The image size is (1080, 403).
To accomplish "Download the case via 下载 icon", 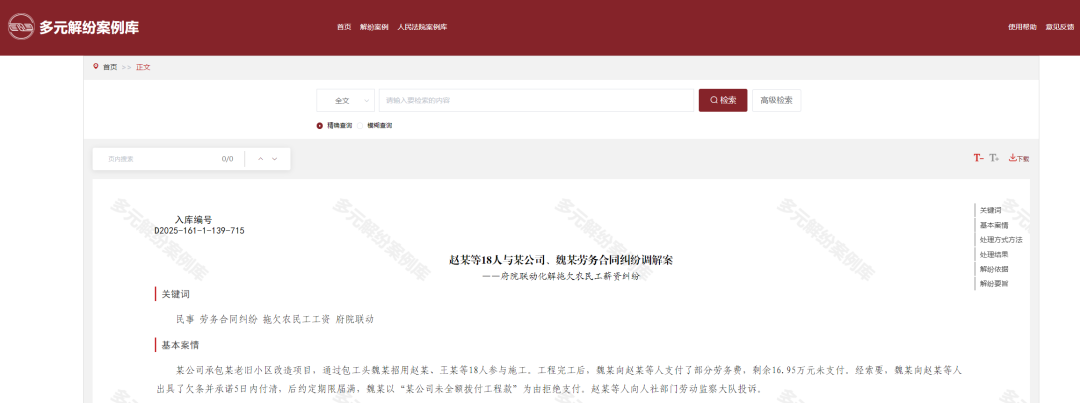I will click(x=1019, y=158).
